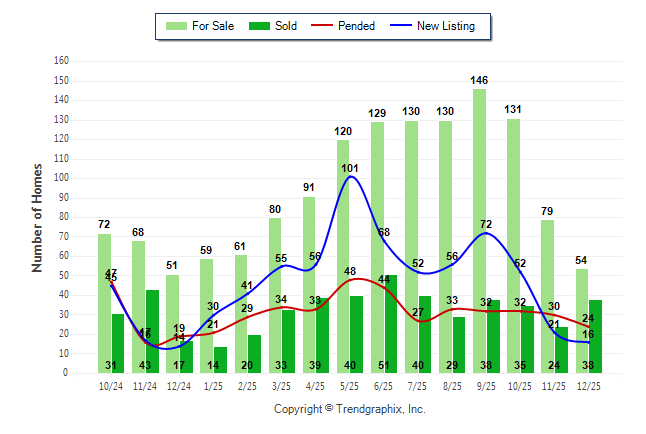
Task: Click the 160 gridline value on y-axis
Action: (61, 61)
